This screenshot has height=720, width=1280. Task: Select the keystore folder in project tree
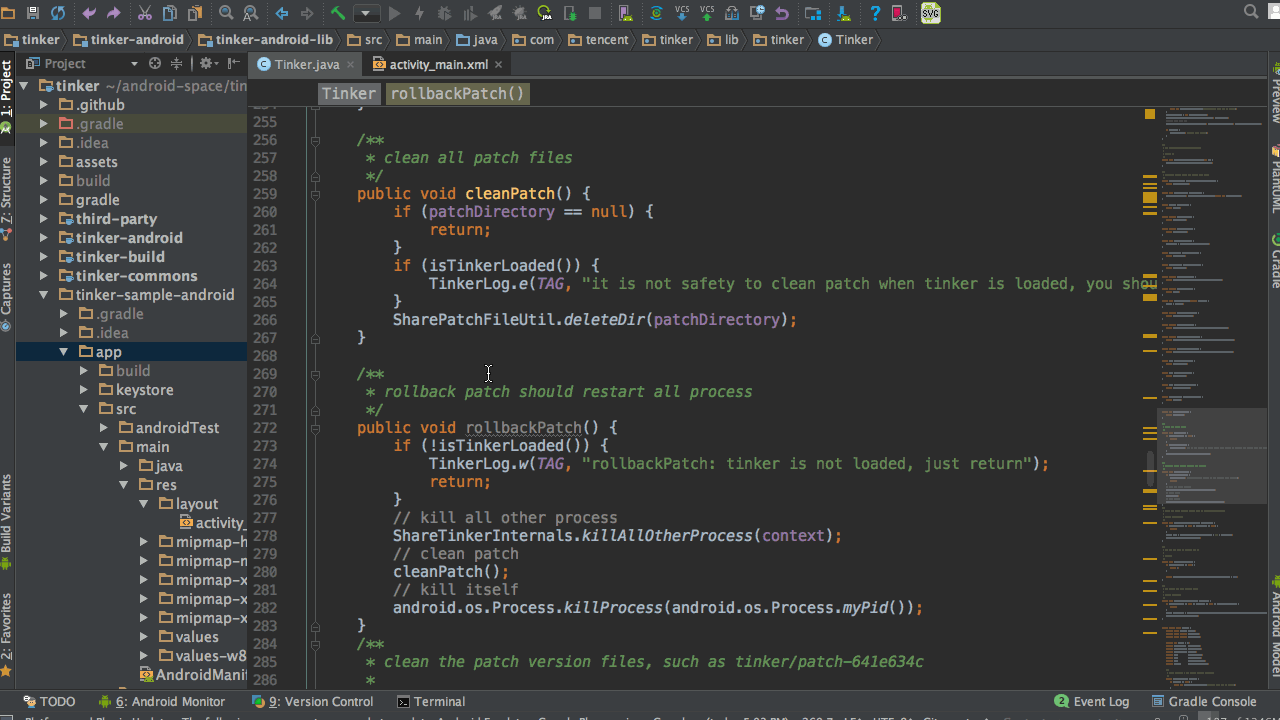(144, 390)
